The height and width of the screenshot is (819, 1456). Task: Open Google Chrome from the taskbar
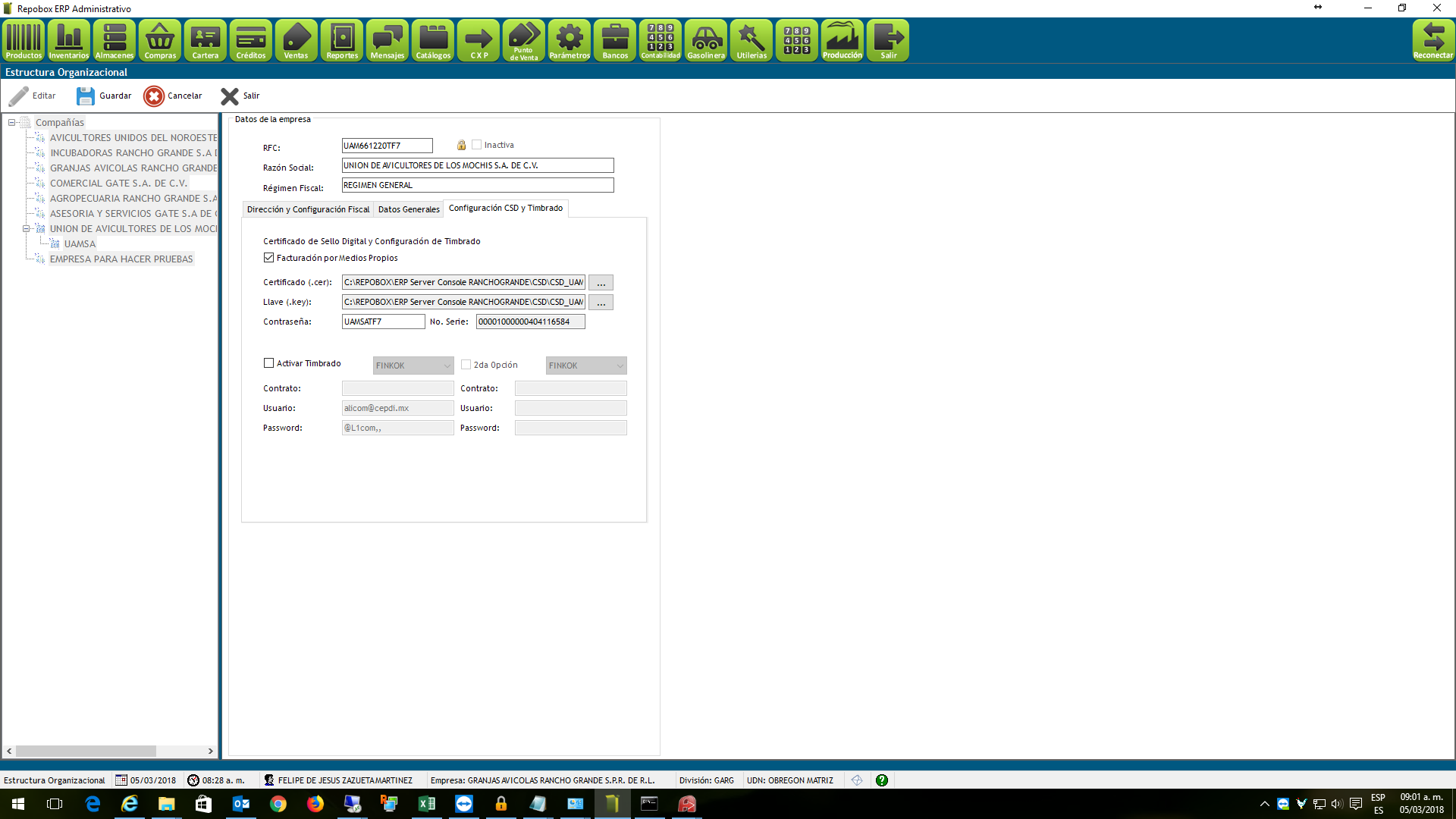pyautogui.click(x=278, y=804)
